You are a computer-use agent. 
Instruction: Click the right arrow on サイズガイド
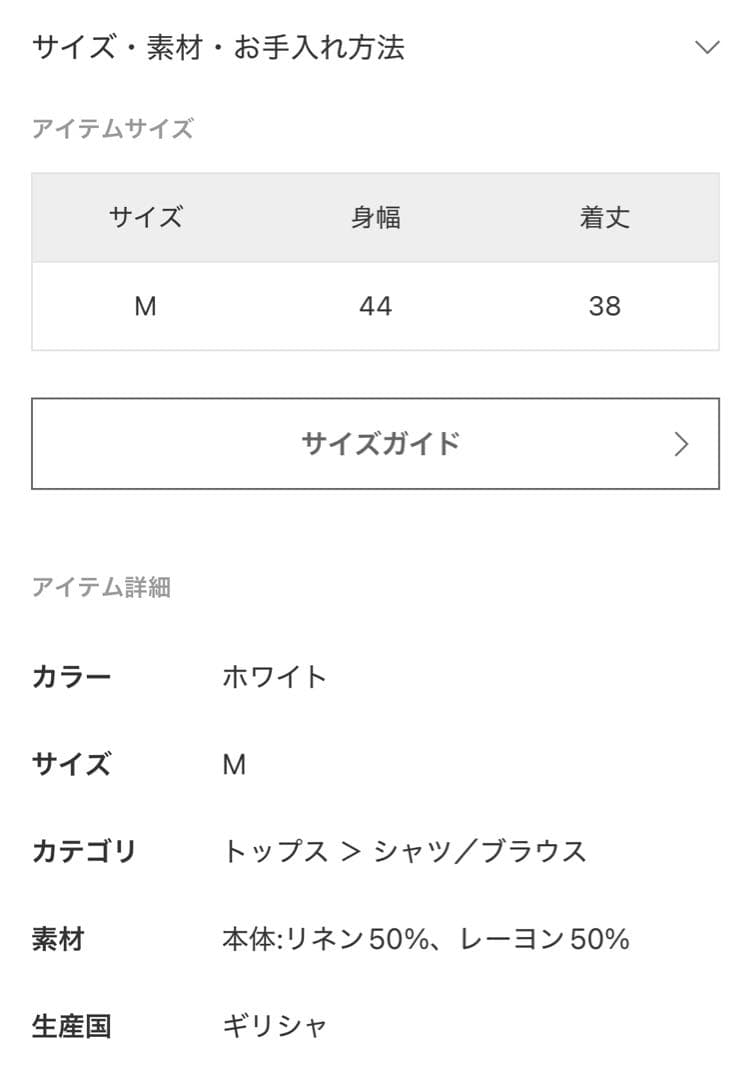click(683, 443)
